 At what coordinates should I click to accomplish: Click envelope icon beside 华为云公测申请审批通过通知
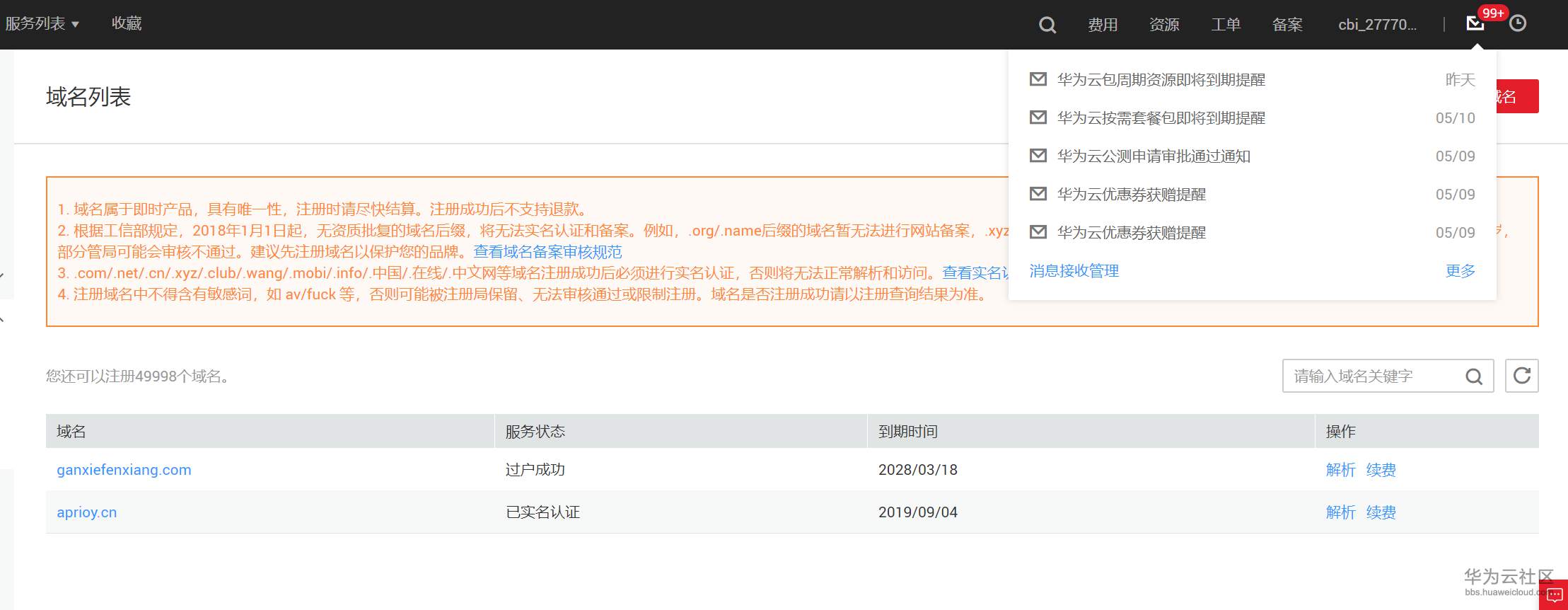point(1038,156)
